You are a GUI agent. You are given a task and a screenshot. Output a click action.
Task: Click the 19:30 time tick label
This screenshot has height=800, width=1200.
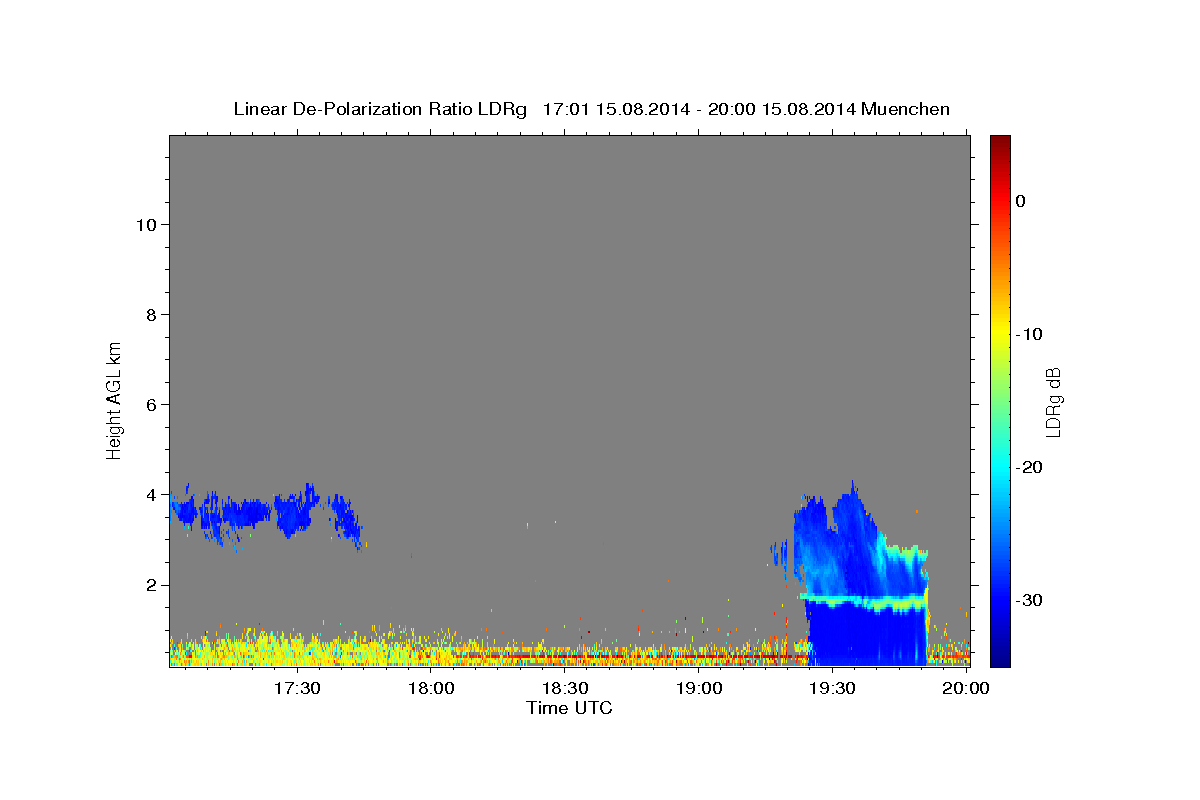click(833, 688)
